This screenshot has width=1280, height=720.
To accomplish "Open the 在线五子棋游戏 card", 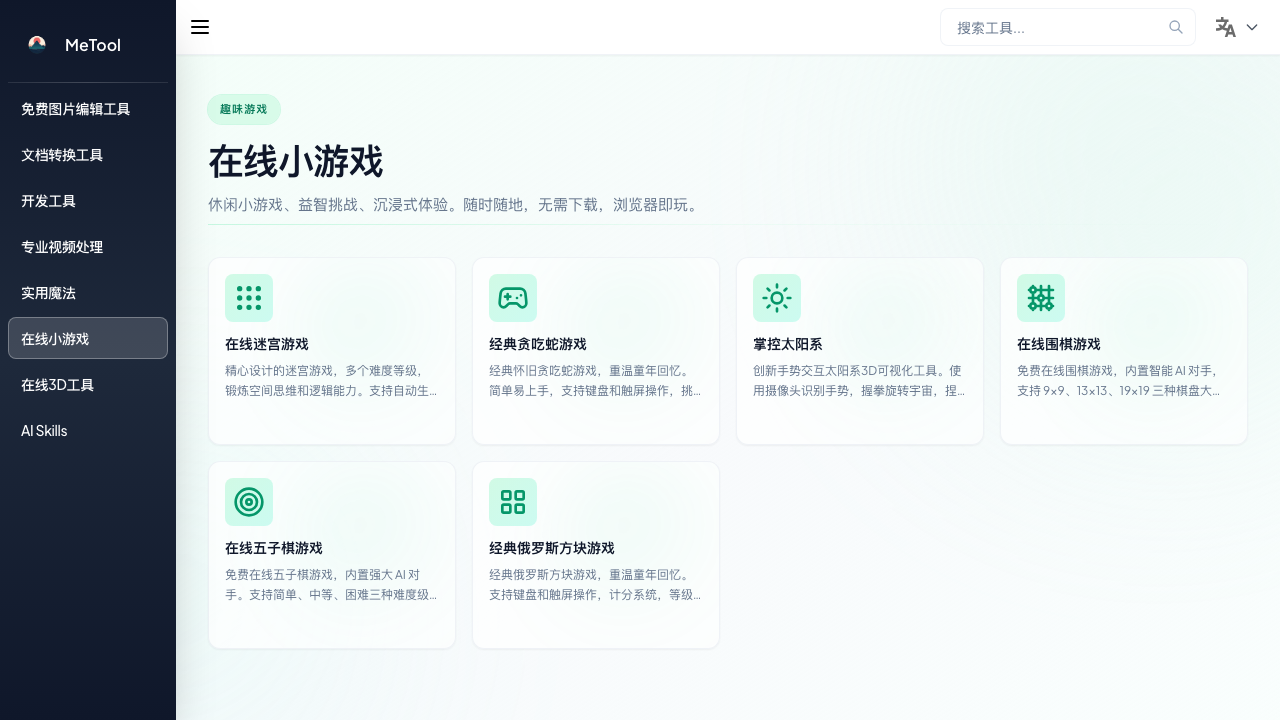I will [332, 555].
